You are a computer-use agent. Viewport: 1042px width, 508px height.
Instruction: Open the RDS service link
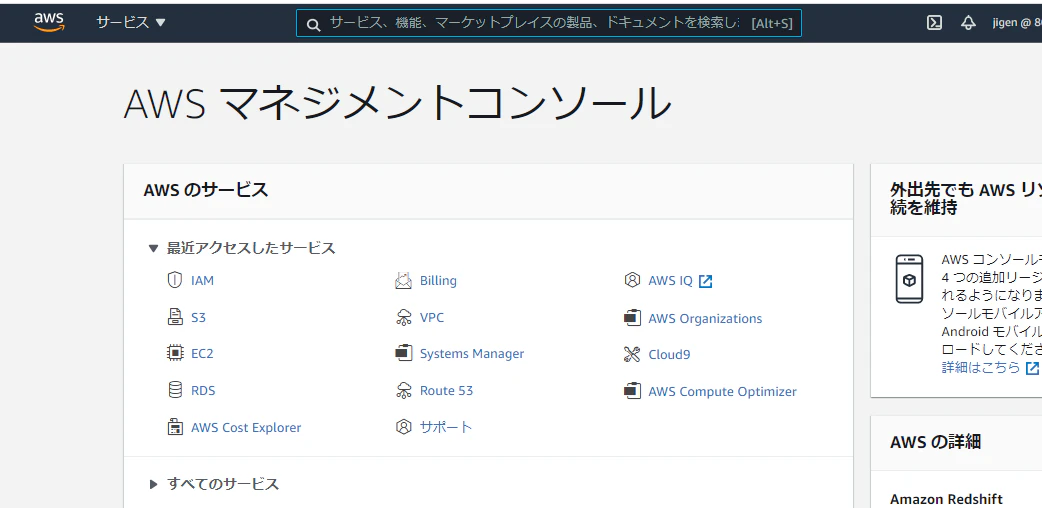pos(203,390)
